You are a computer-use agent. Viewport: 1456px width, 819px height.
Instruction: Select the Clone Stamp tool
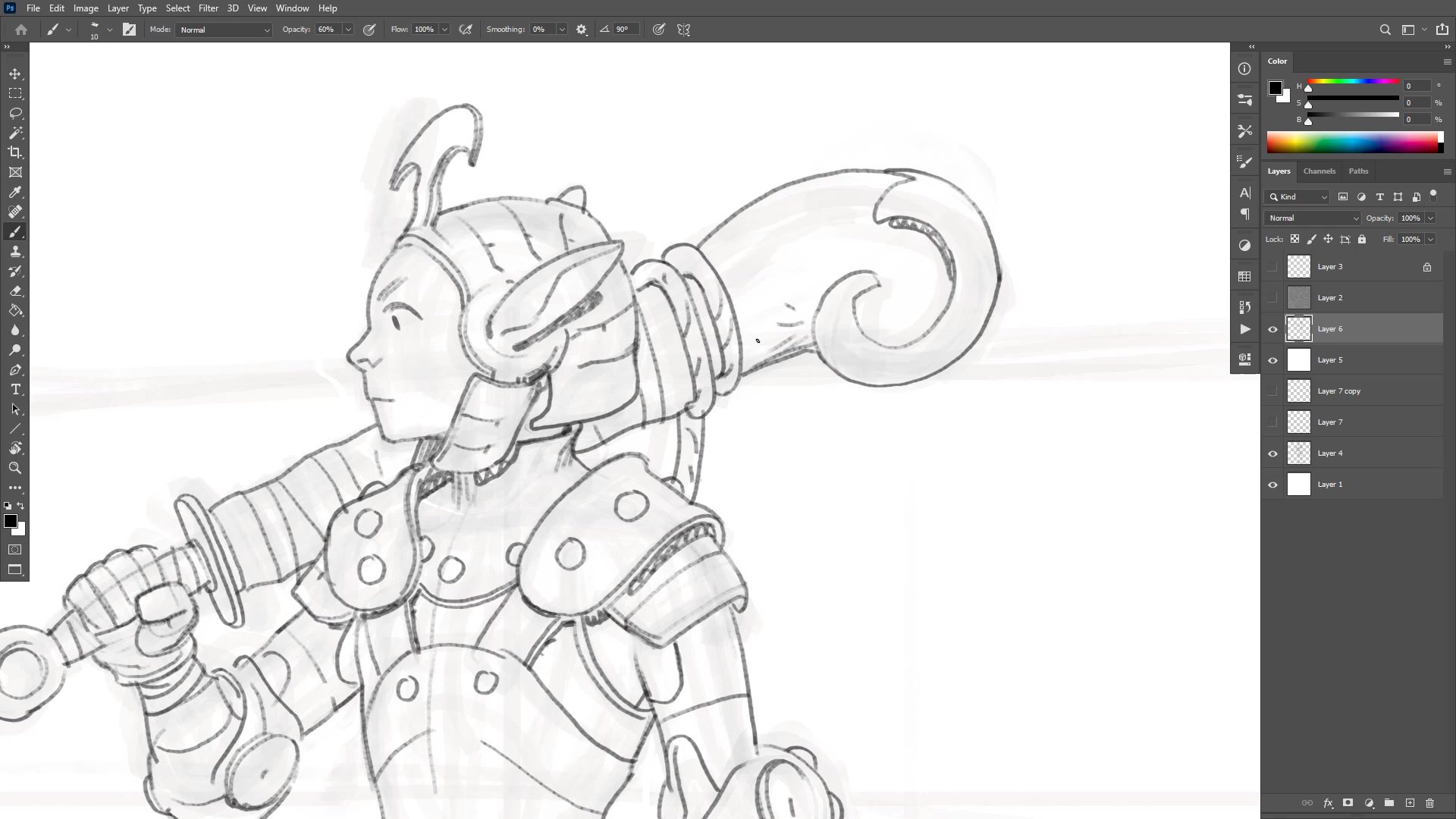click(15, 252)
